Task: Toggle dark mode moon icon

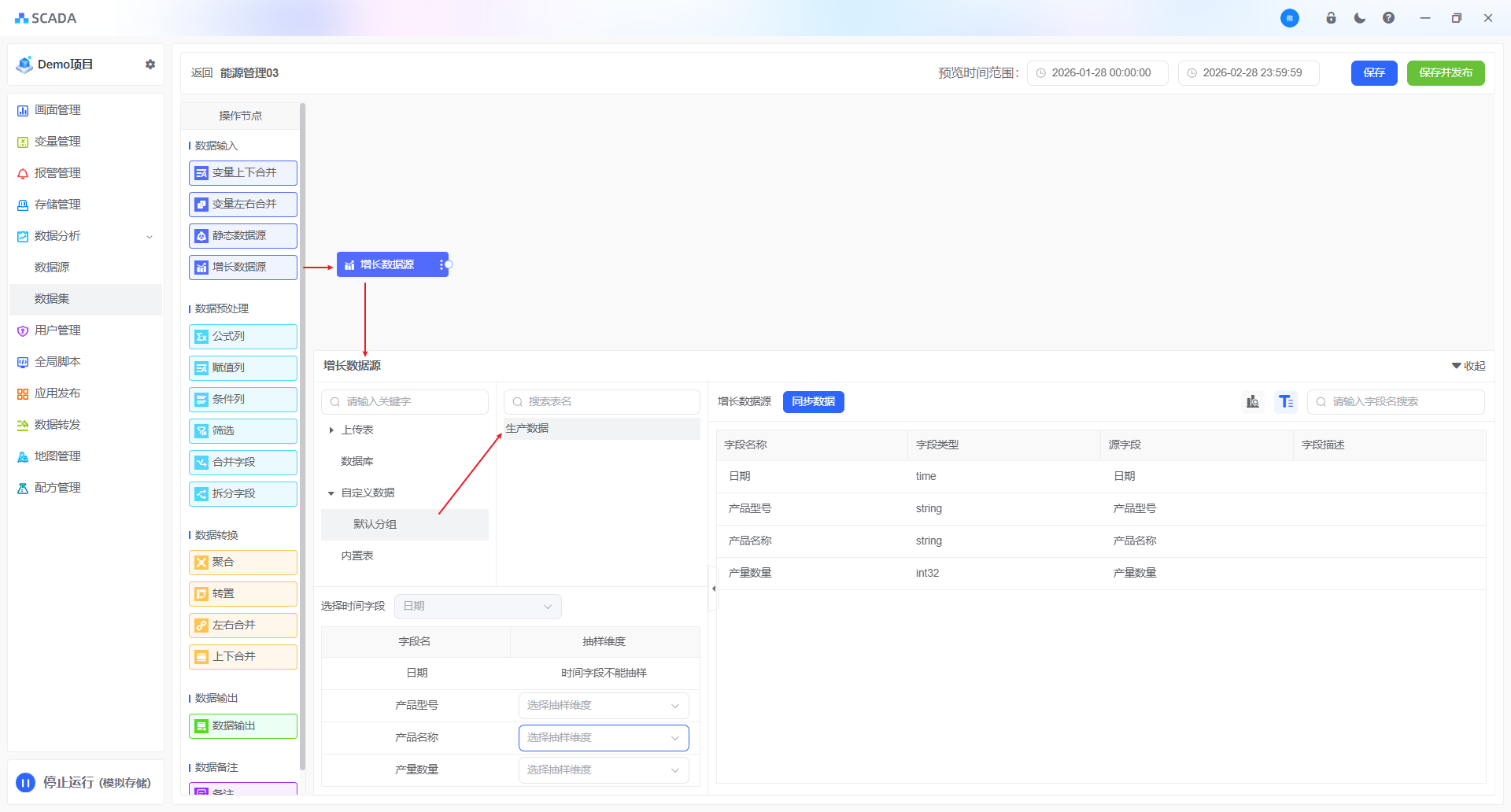Action: (x=1360, y=18)
